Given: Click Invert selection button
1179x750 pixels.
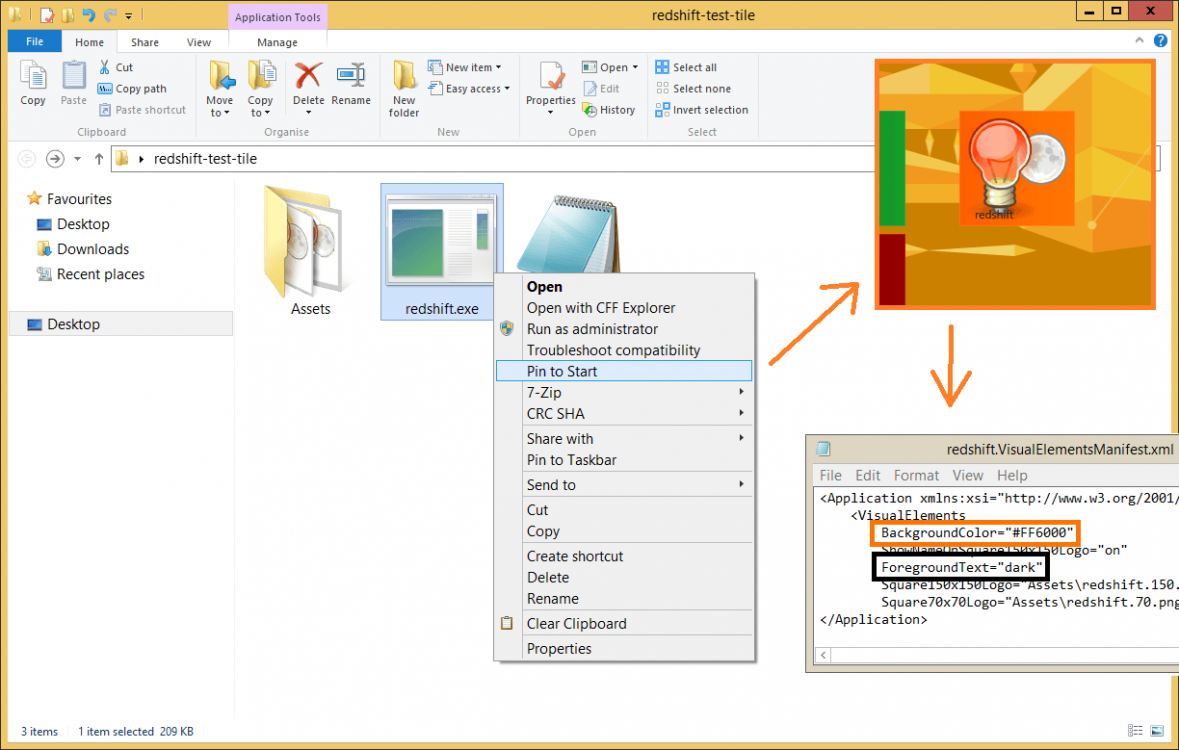Looking at the screenshot, I should pyautogui.click(x=701, y=110).
